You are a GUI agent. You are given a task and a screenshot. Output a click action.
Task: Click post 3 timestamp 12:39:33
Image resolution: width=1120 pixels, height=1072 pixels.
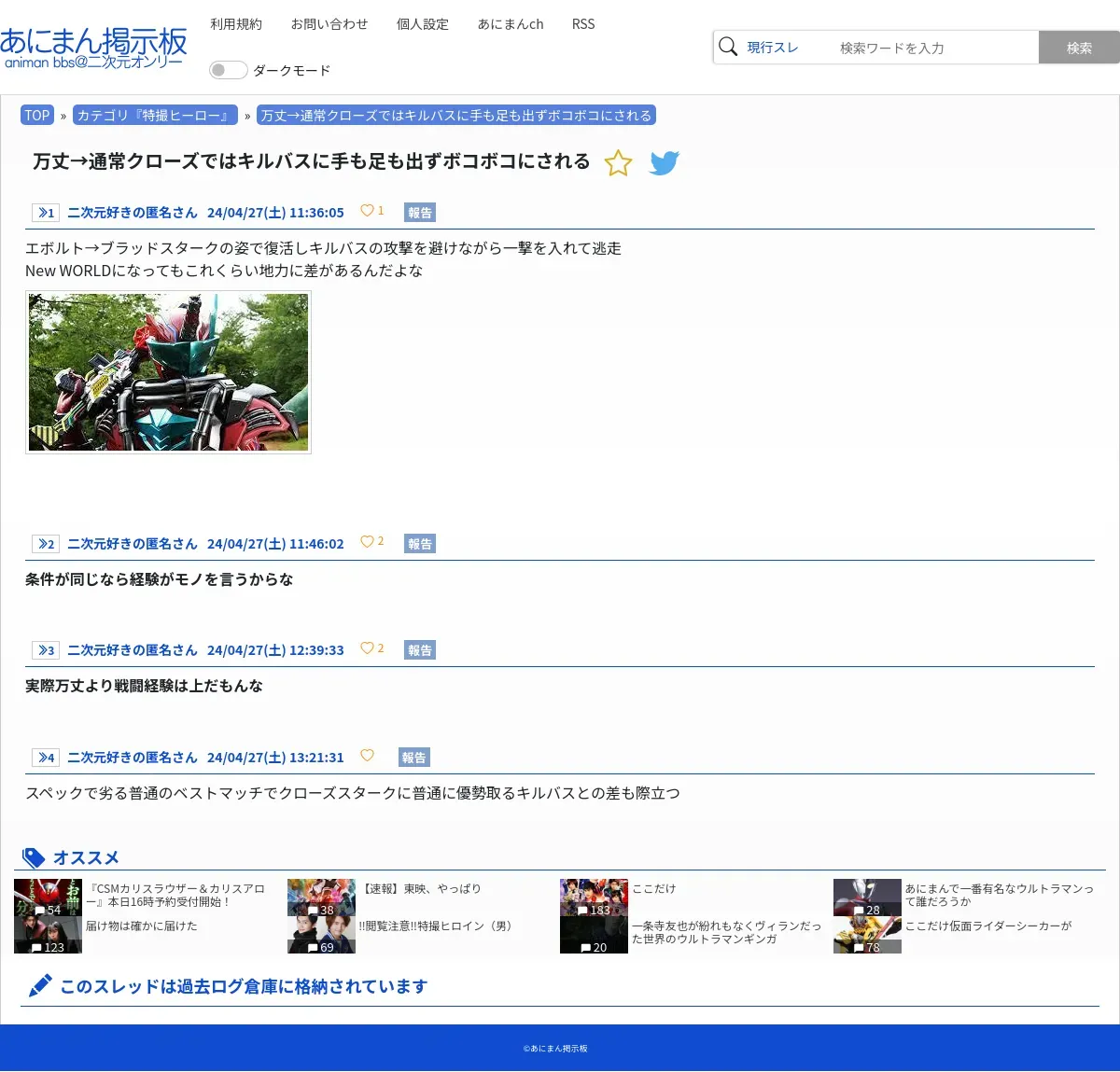click(316, 650)
